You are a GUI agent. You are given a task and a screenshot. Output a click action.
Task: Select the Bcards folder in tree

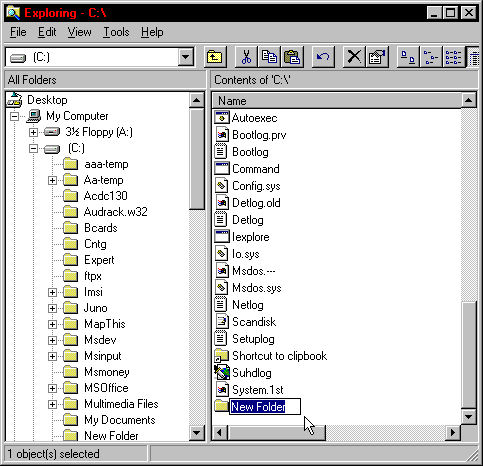click(101, 228)
